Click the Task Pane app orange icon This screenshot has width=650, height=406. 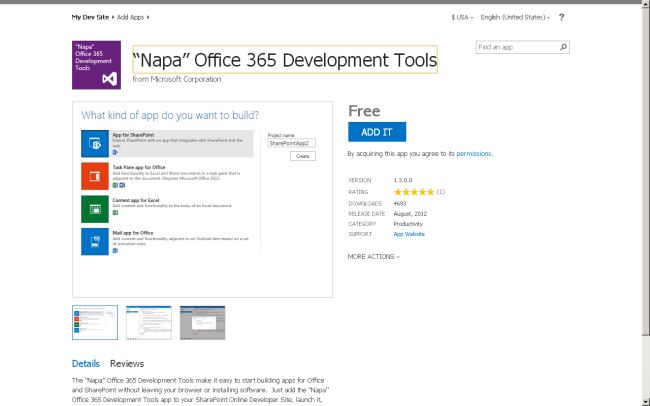[95, 176]
